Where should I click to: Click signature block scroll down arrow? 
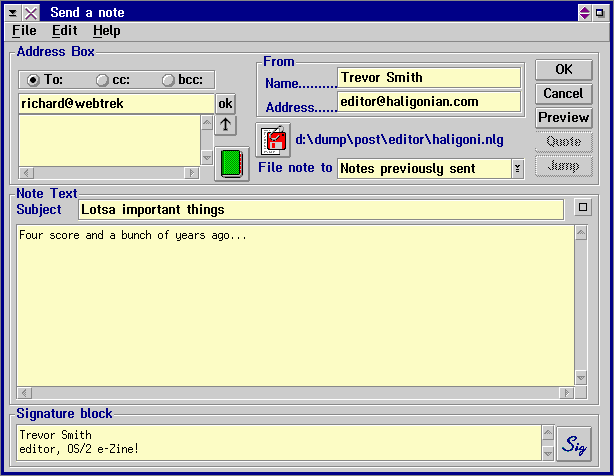[548, 453]
